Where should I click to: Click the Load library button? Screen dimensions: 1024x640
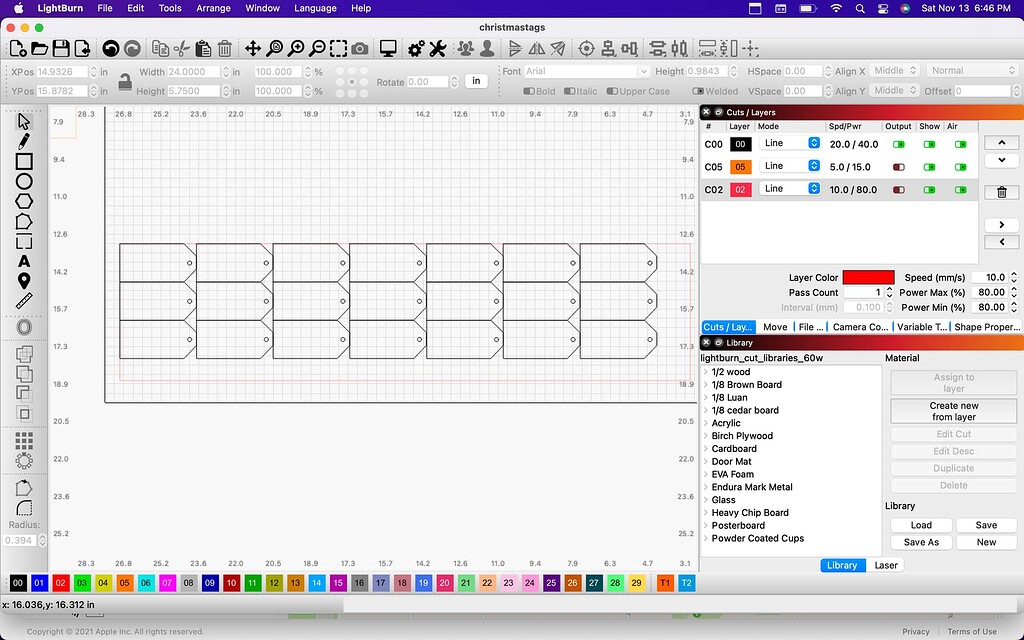(x=921, y=525)
